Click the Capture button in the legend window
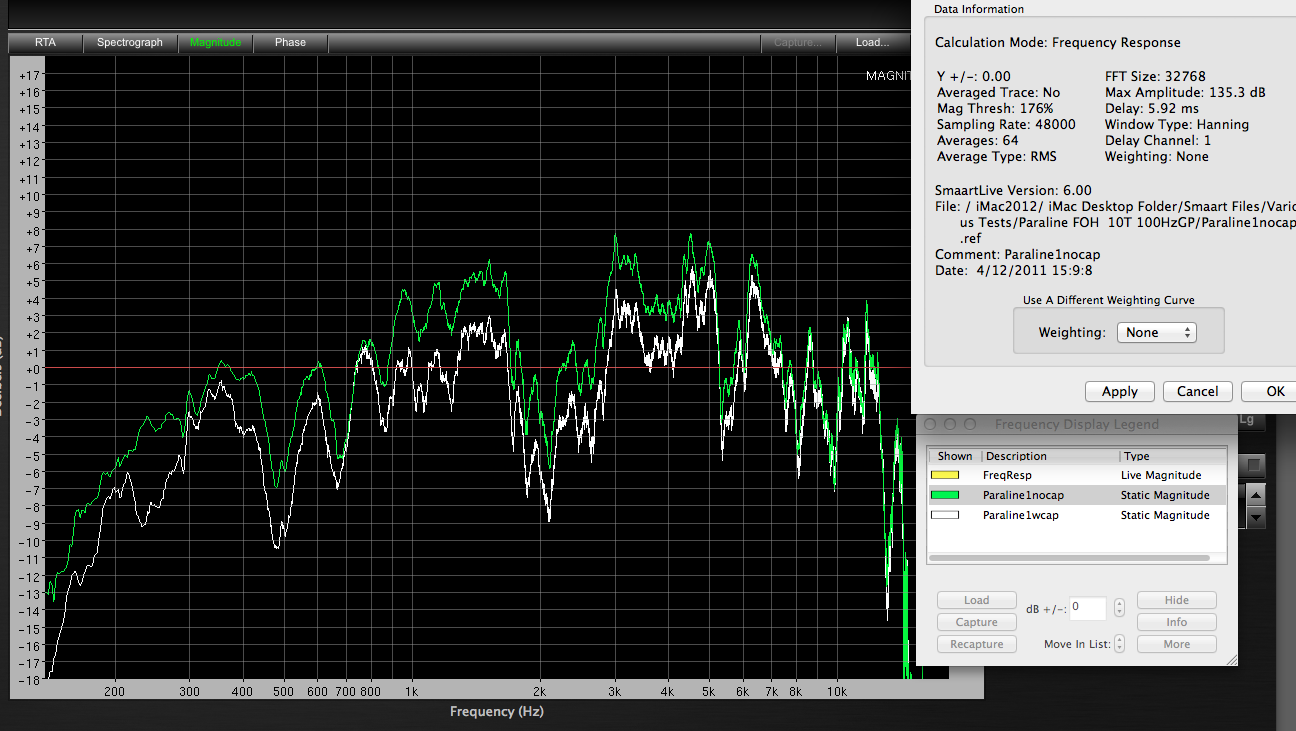This screenshot has height=731, width=1296. pyautogui.click(x=976, y=622)
